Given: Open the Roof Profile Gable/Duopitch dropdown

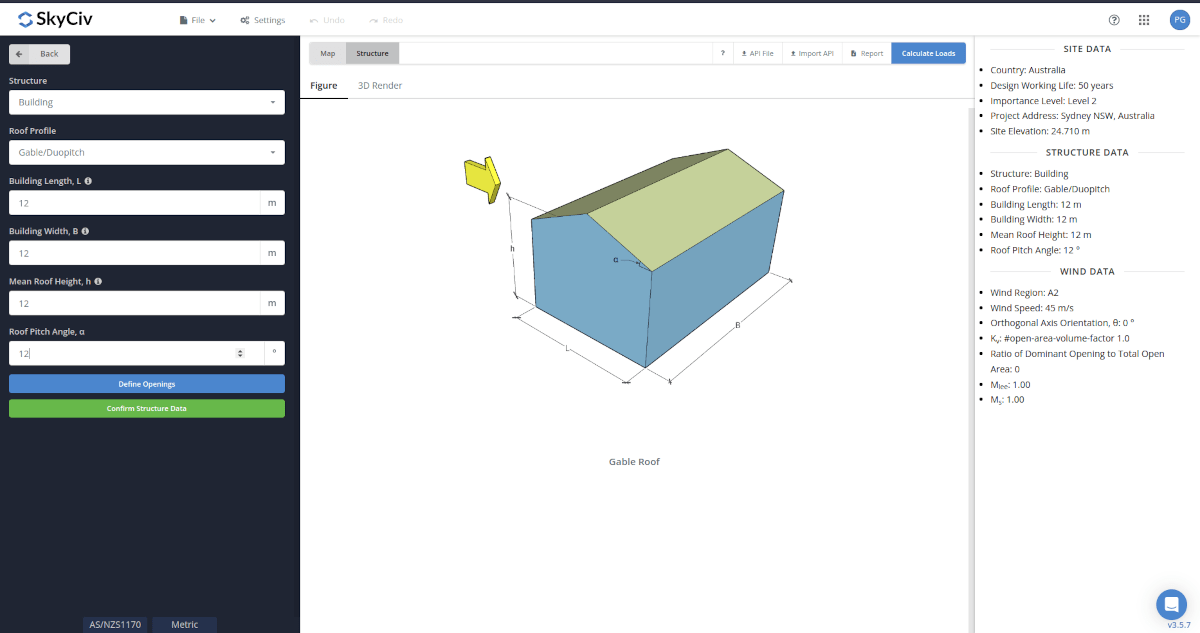Looking at the screenshot, I should click(146, 152).
